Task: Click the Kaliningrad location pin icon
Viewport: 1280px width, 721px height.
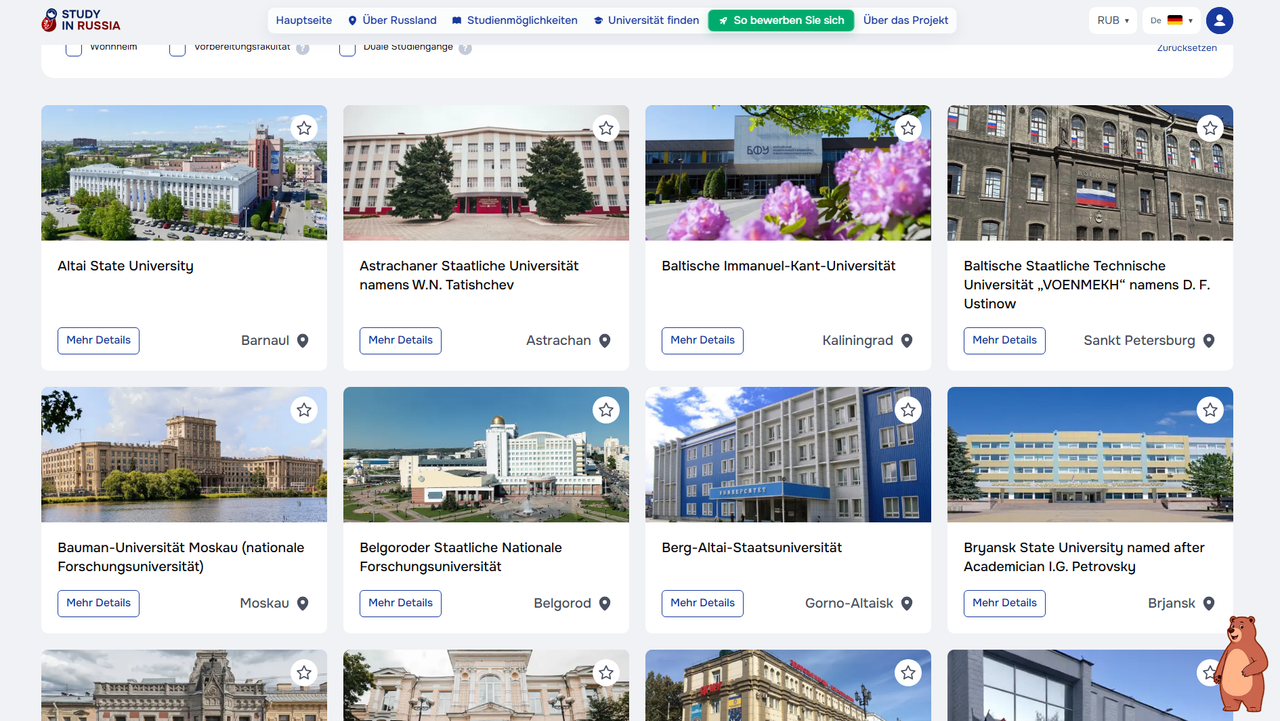Action: [x=907, y=341]
